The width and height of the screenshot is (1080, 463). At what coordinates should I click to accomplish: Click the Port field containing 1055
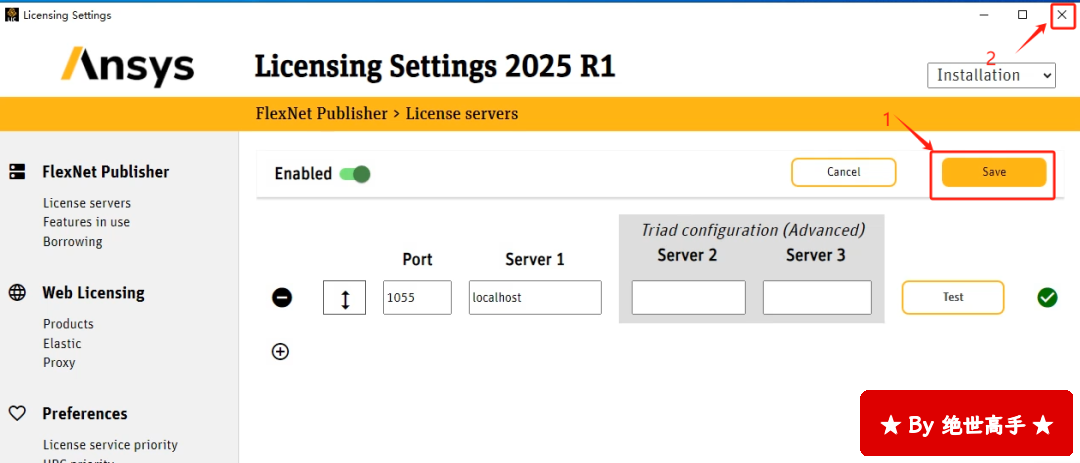[x=417, y=298]
